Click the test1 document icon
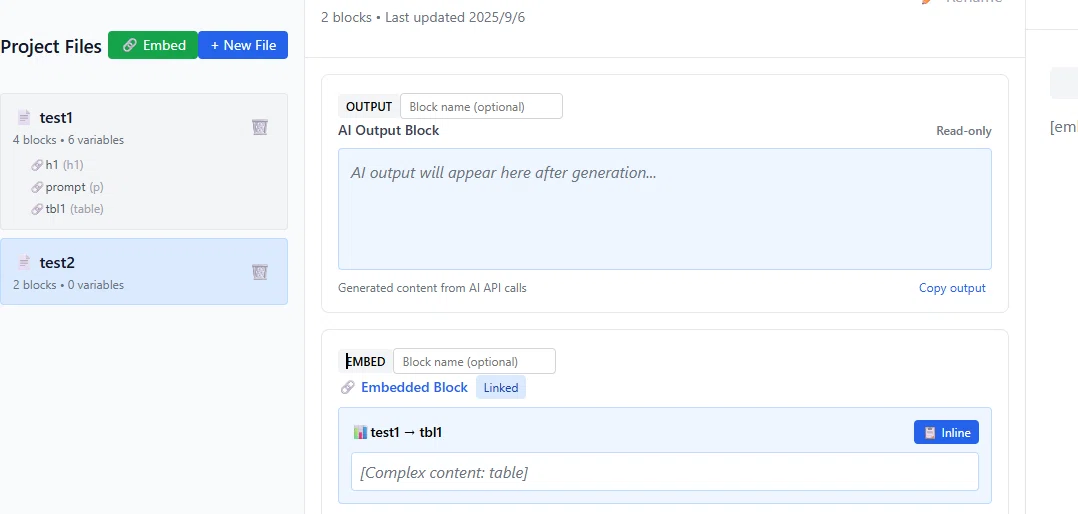Screen dimensions: 1078x514 point(24,118)
